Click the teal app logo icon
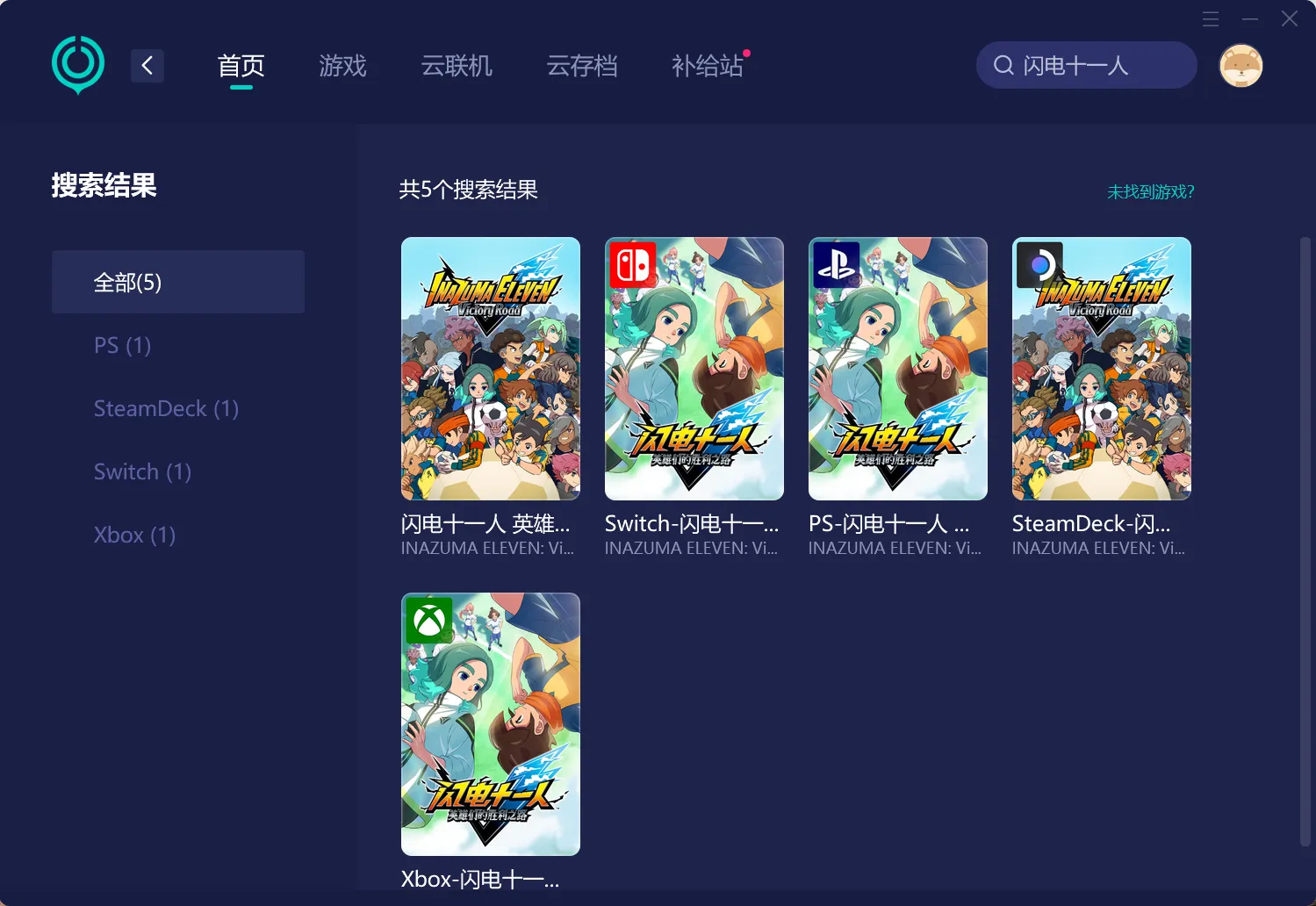The width and height of the screenshot is (1316, 906). coord(78,65)
